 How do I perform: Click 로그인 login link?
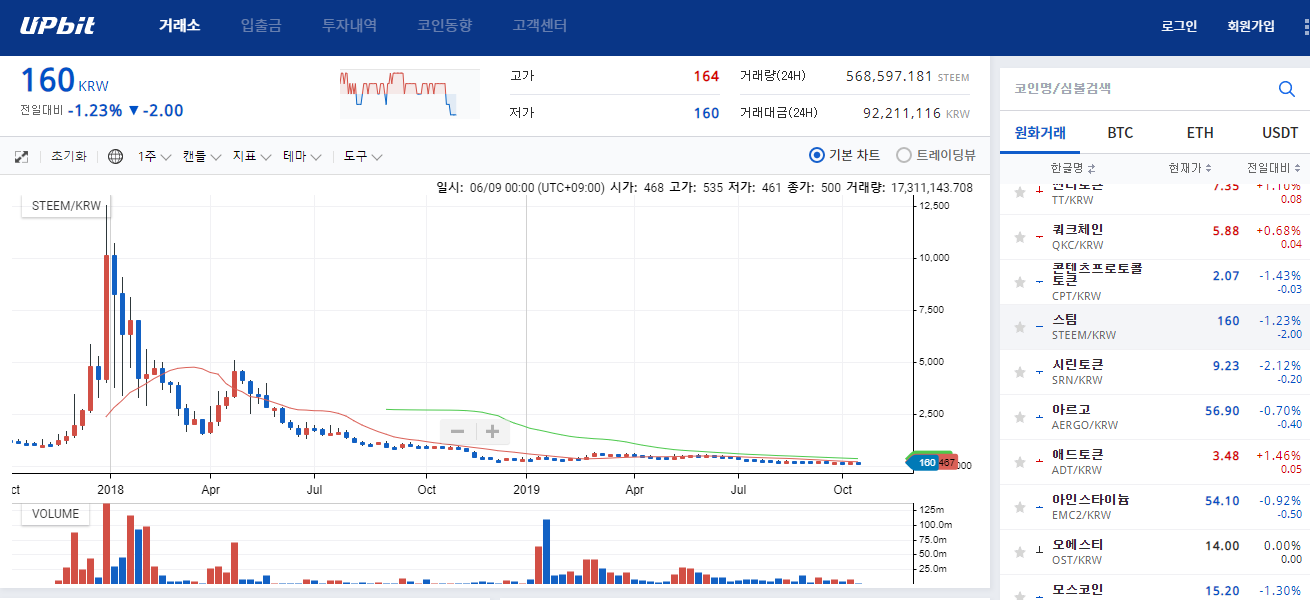pyautogui.click(x=1179, y=26)
